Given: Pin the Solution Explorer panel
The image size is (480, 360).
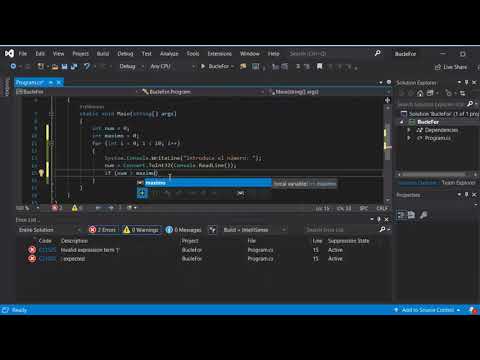Looking at the screenshot, I should point(467,82).
